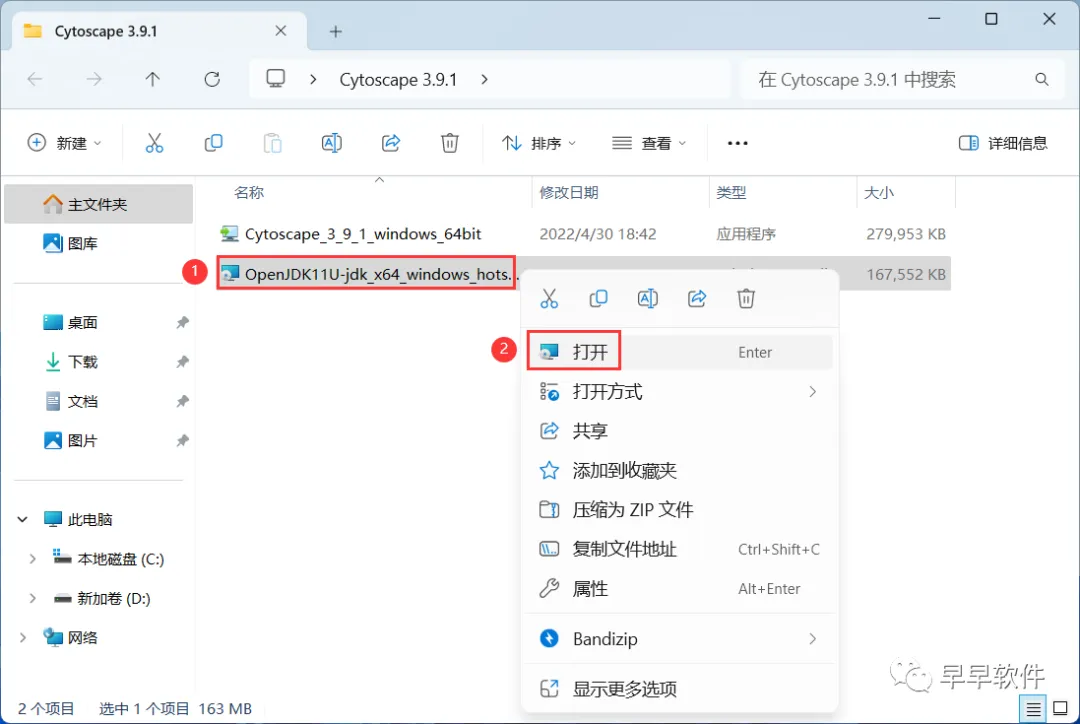The width and height of the screenshot is (1080, 724).
Task: Choose 压缩为 ZIP 文件
Action: (680, 510)
